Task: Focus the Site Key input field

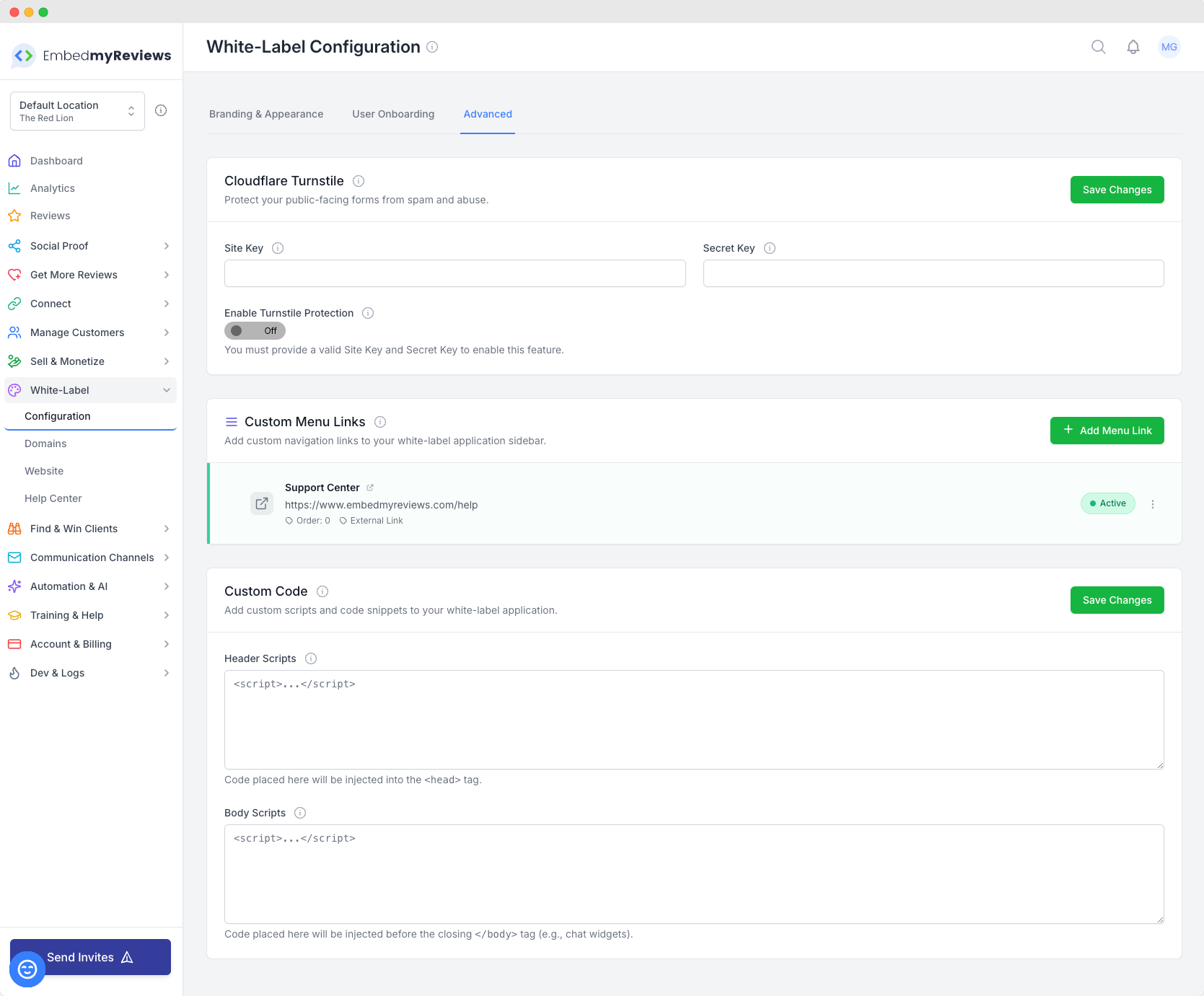Action: click(454, 273)
